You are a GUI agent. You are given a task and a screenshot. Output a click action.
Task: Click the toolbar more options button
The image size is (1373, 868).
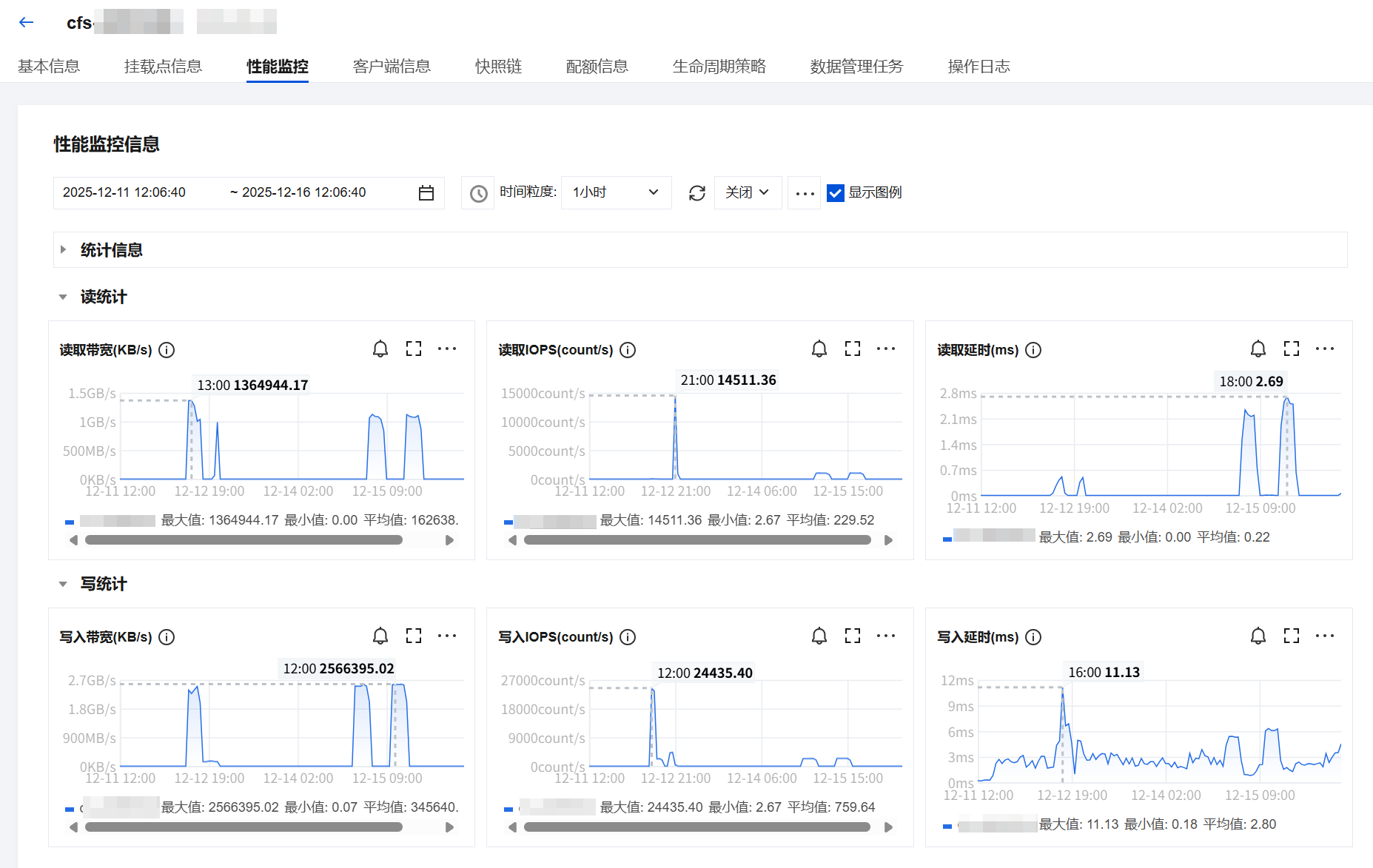point(805,193)
